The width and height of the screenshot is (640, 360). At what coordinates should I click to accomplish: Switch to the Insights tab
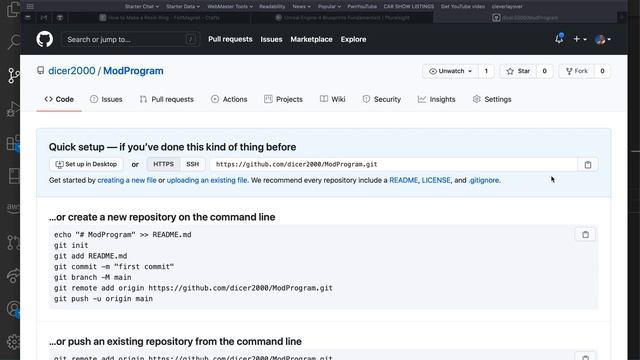click(436, 99)
